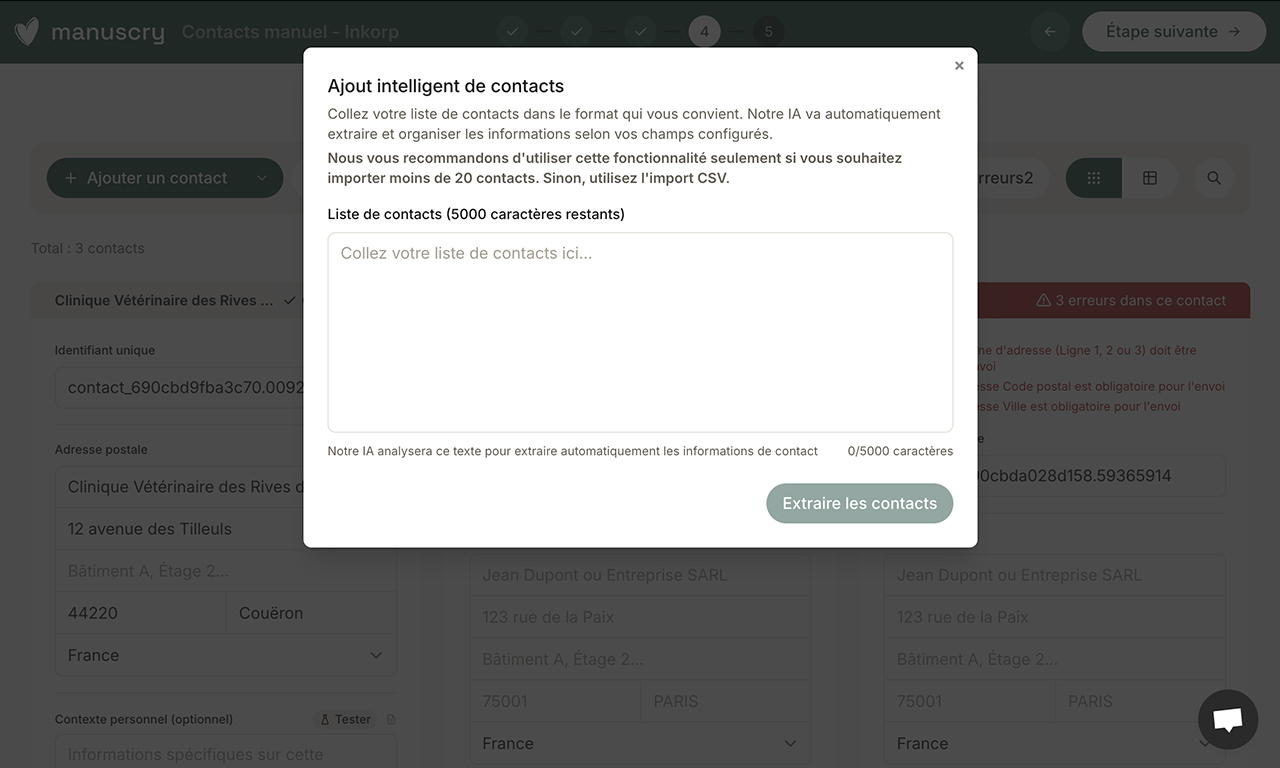Select step 5 in the progress stepper
Image resolution: width=1280 pixels, height=768 pixels.
point(768,31)
